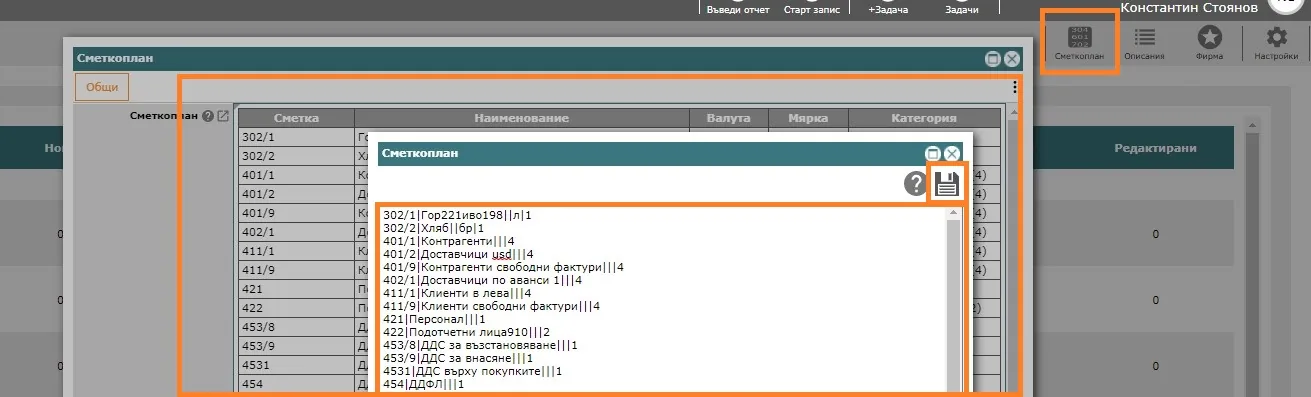Screen dimensions: 1311x397
Task: Open the Описания list icon
Action: point(1144,42)
